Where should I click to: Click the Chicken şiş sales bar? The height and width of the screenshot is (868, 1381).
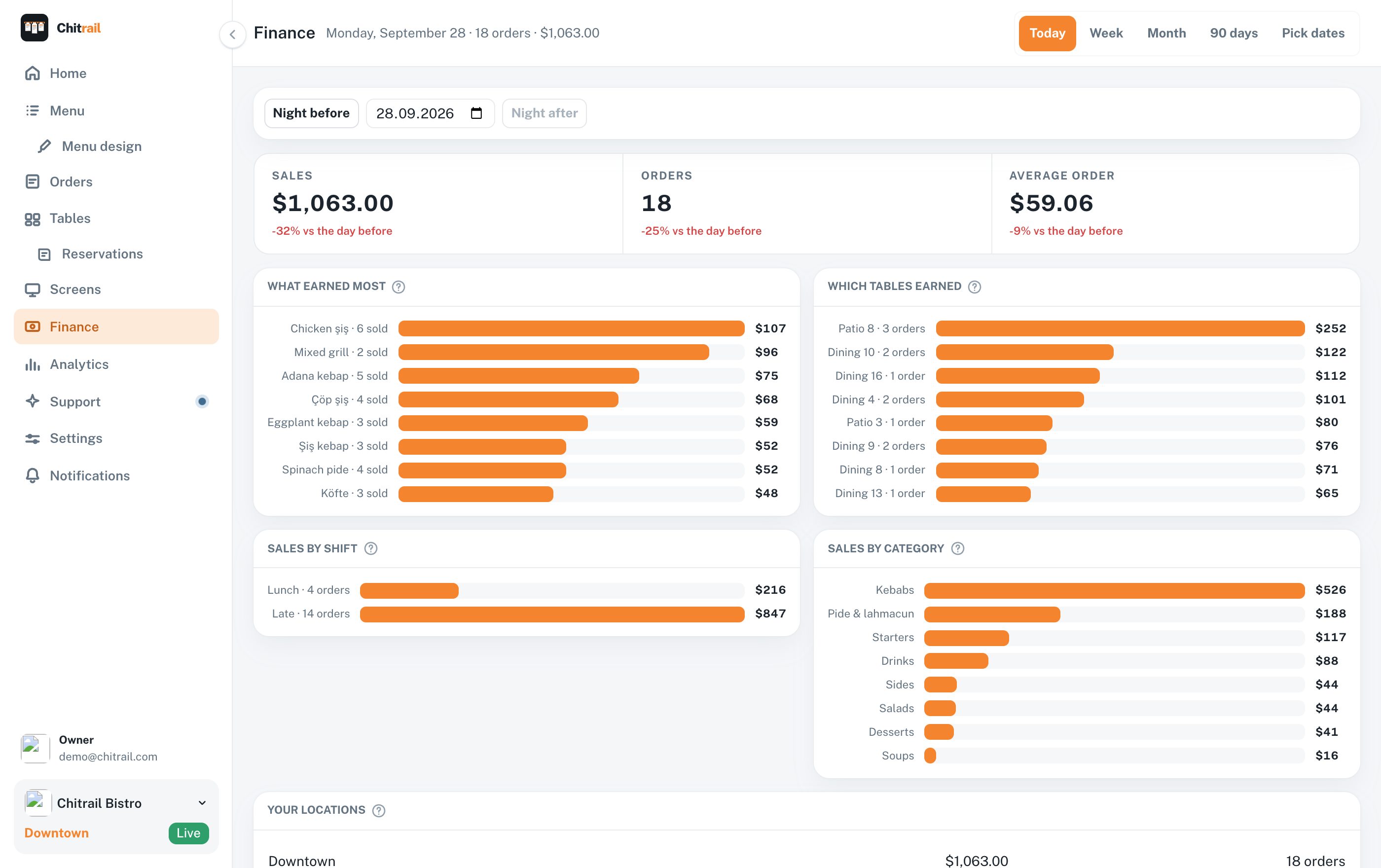pyautogui.click(x=571, y=328)
